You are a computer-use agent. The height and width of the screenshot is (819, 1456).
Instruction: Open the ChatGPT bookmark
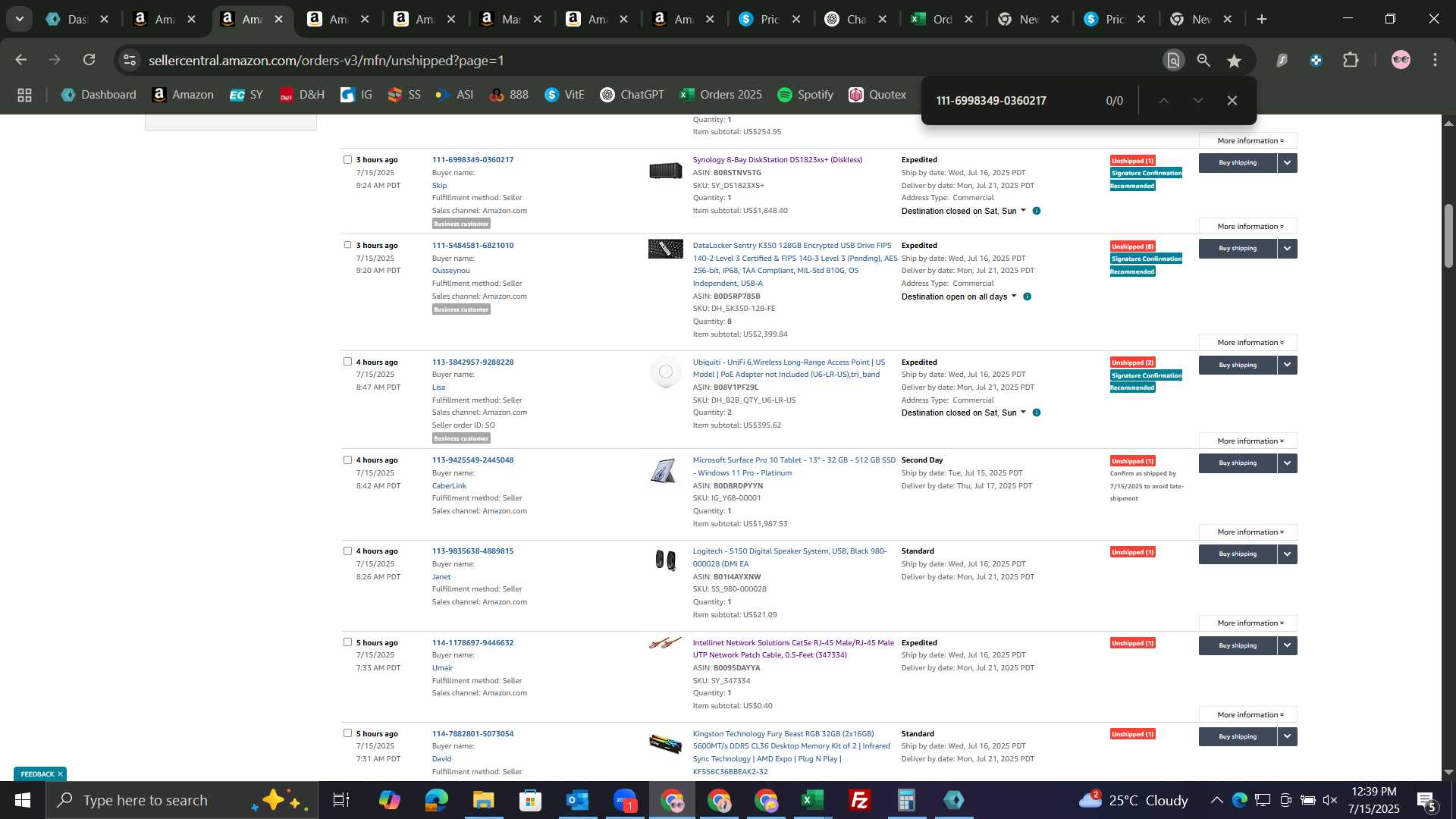tap(632, 95)
